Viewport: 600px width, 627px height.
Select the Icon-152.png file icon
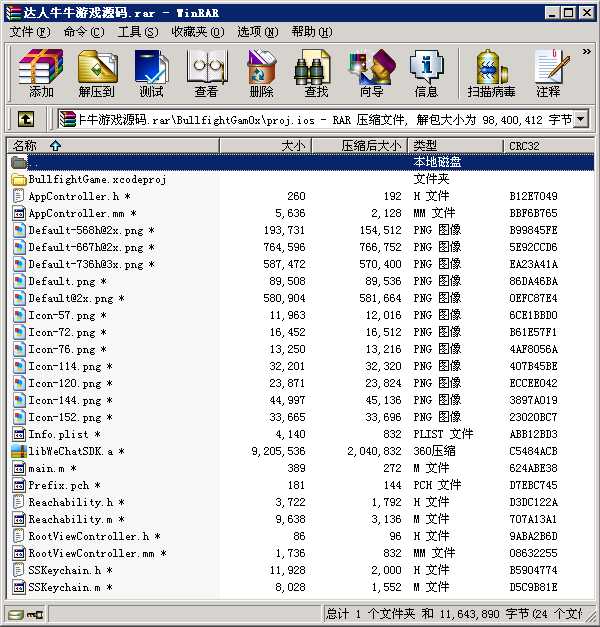point(18,417)
